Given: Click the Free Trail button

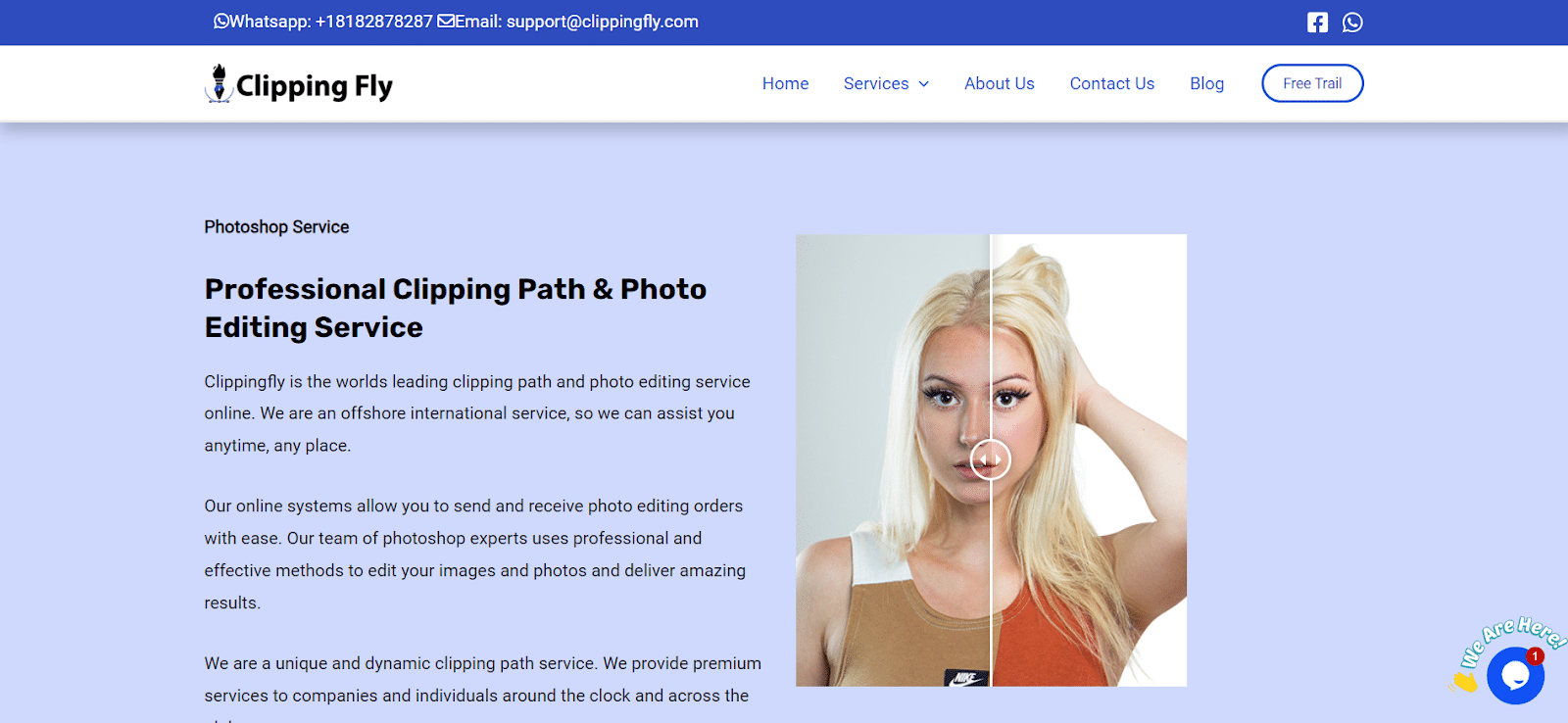Looking at the screenshot, I should pyautogui.click(x=1312, y=83).
